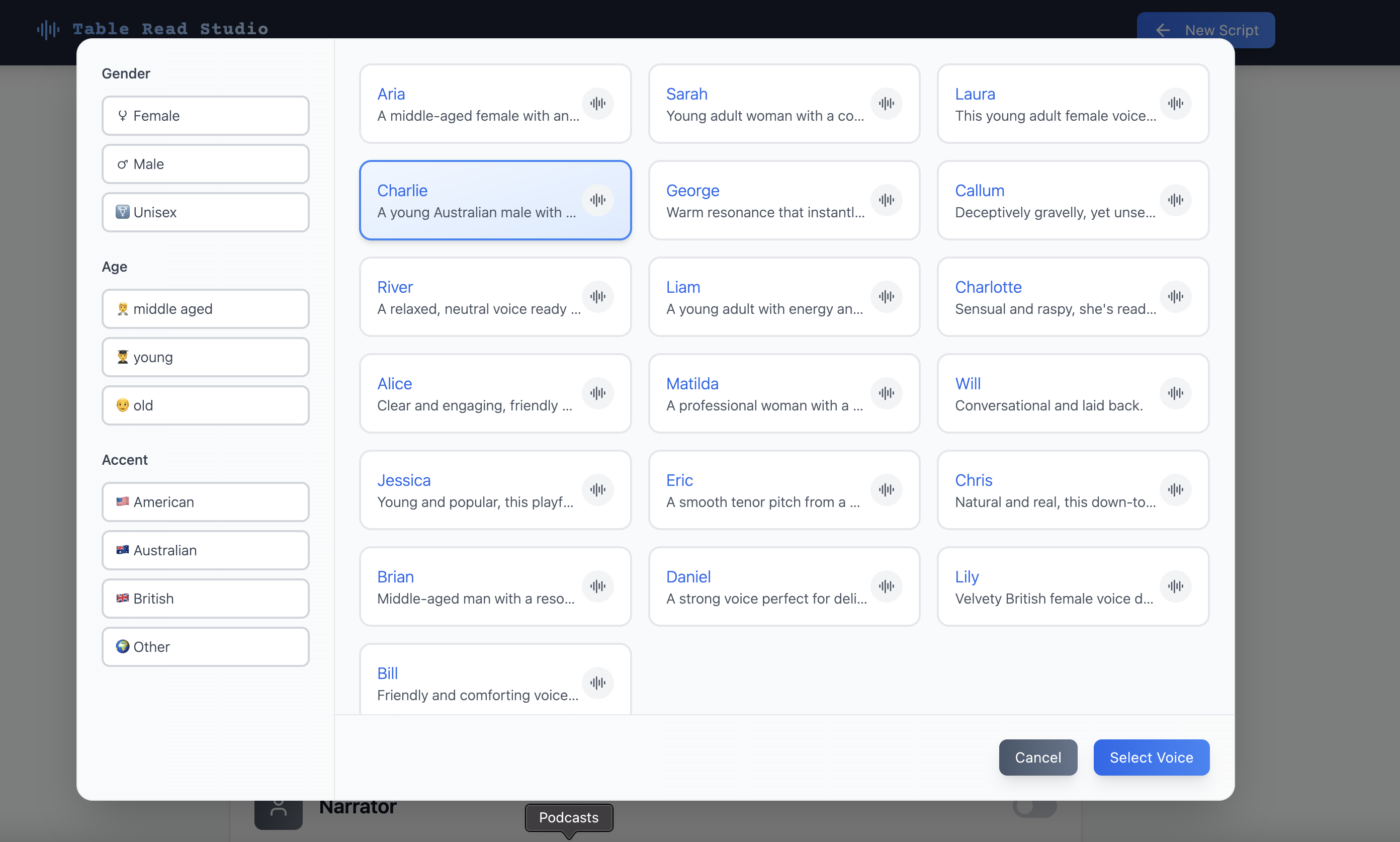Filter voices by middle aged

[205, 309]
